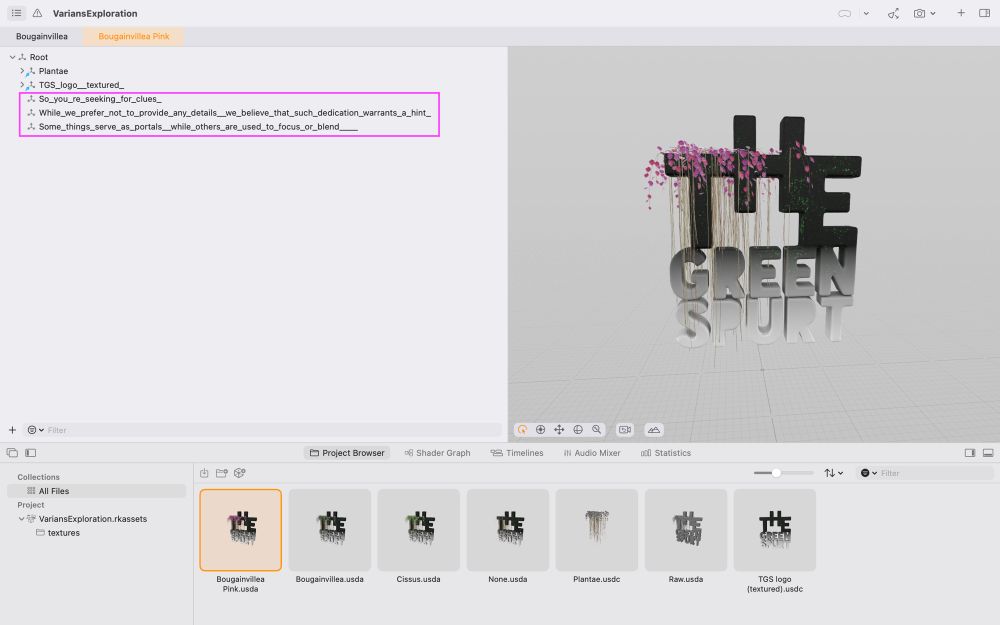Click the crosshair target tool in viewport toolbar
Viewport: 1000px width, 625px height.
point(541,430)
